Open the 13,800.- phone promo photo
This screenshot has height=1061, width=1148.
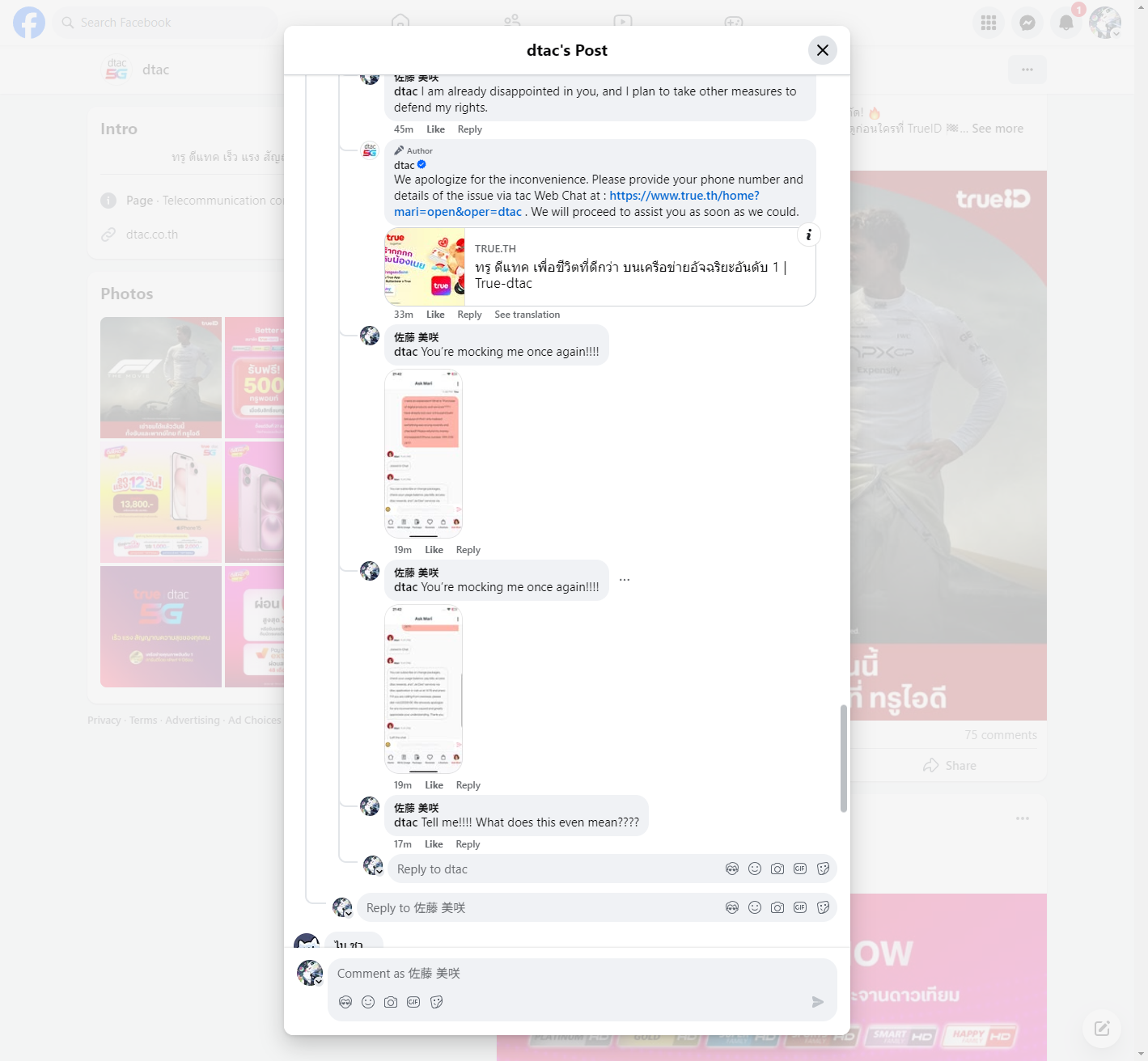click(161, 502)
